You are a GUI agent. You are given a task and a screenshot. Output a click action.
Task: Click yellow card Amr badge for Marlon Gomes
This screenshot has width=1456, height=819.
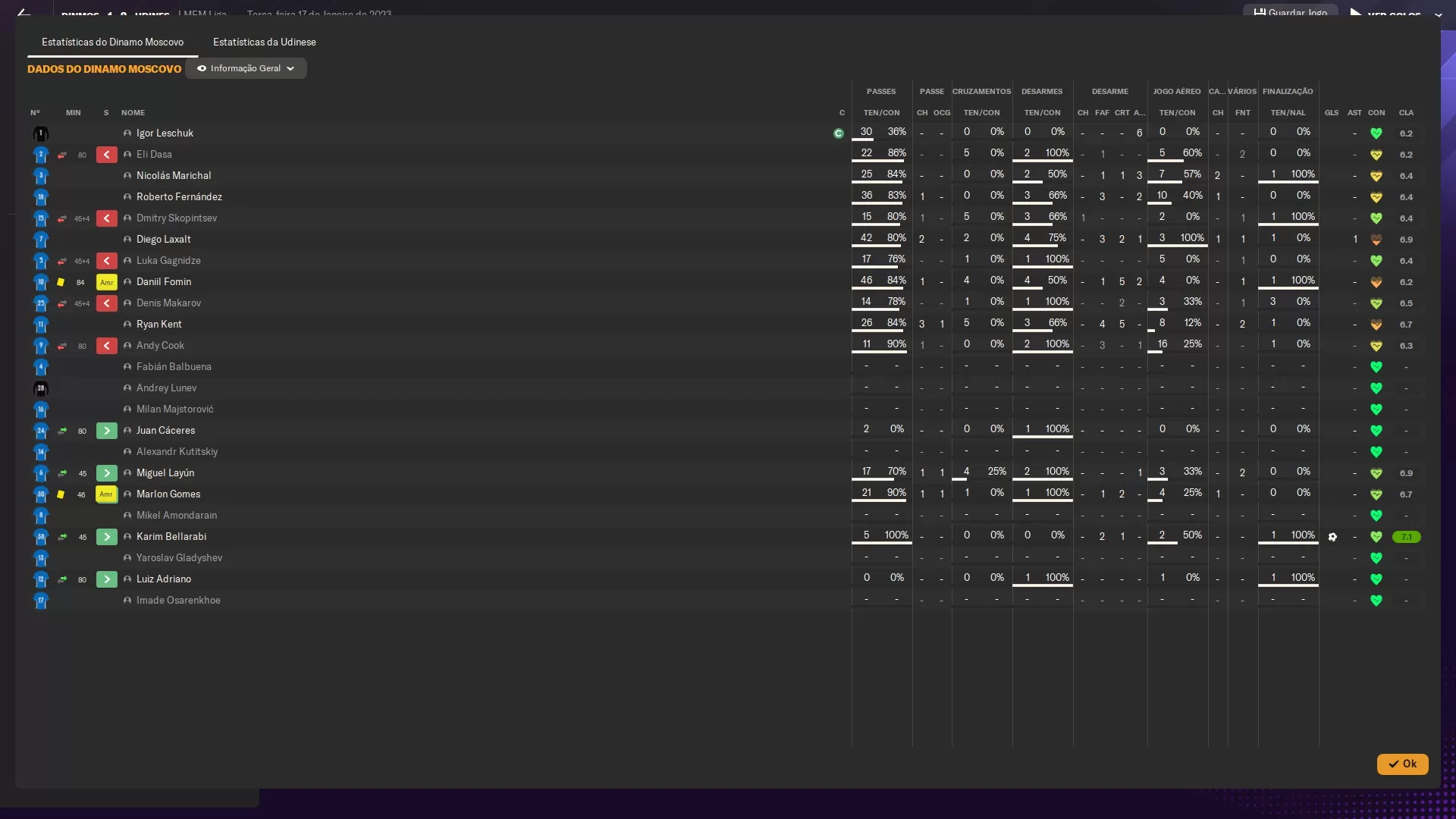[x=106, y=494]
